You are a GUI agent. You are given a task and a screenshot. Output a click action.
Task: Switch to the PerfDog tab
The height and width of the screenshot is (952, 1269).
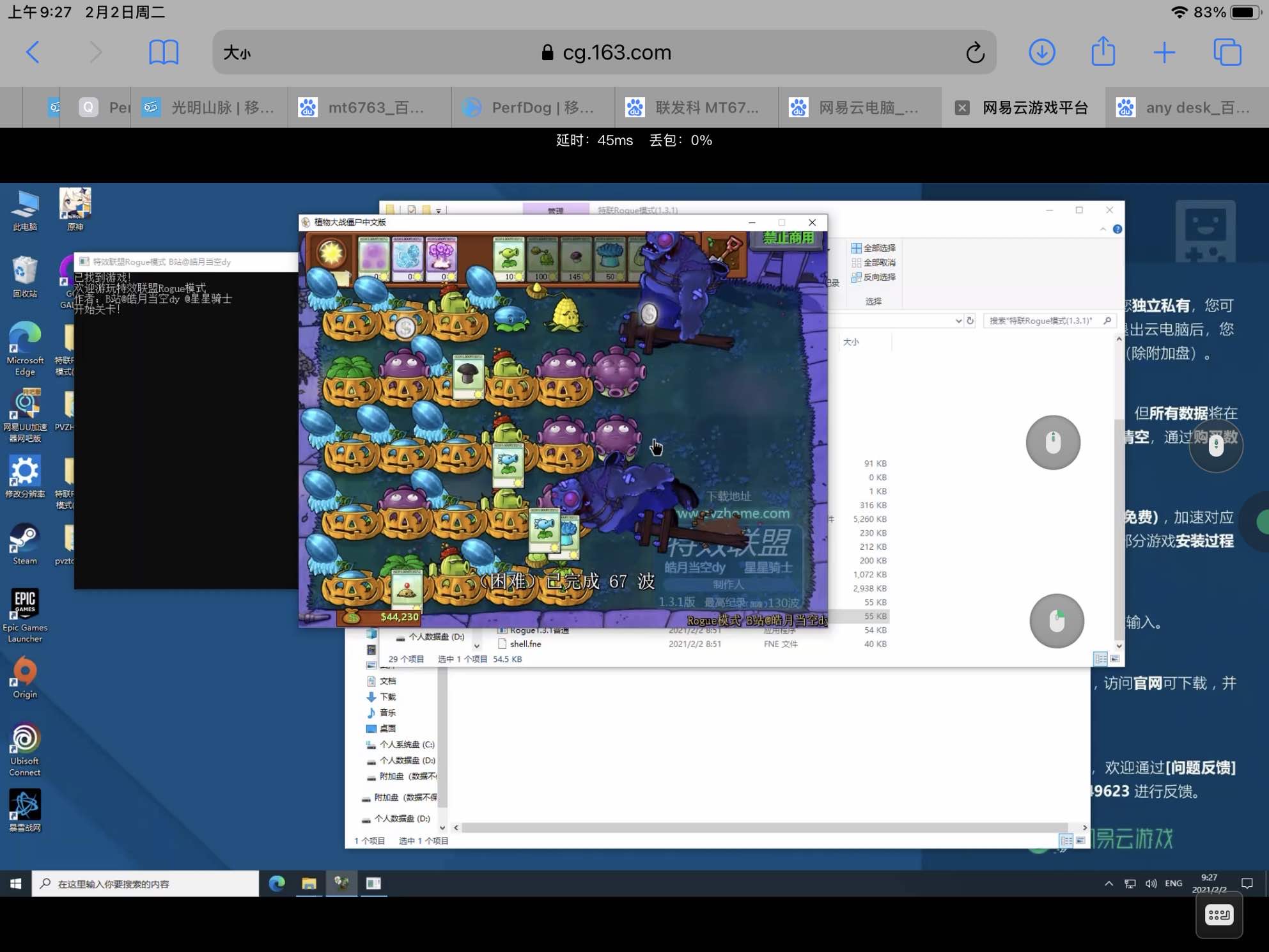tap(533, 107)
